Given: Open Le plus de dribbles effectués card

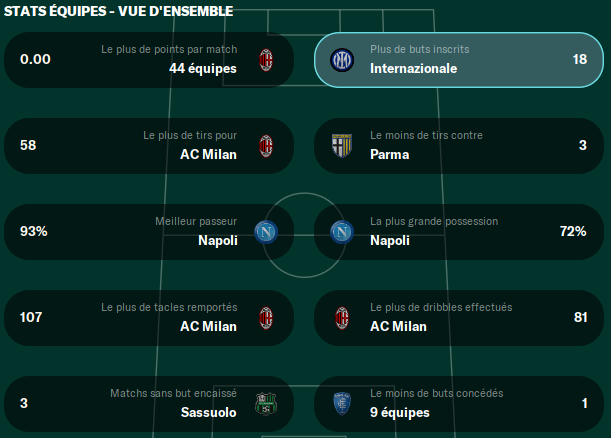Looking at the screenshot, I should pos(459,318).
